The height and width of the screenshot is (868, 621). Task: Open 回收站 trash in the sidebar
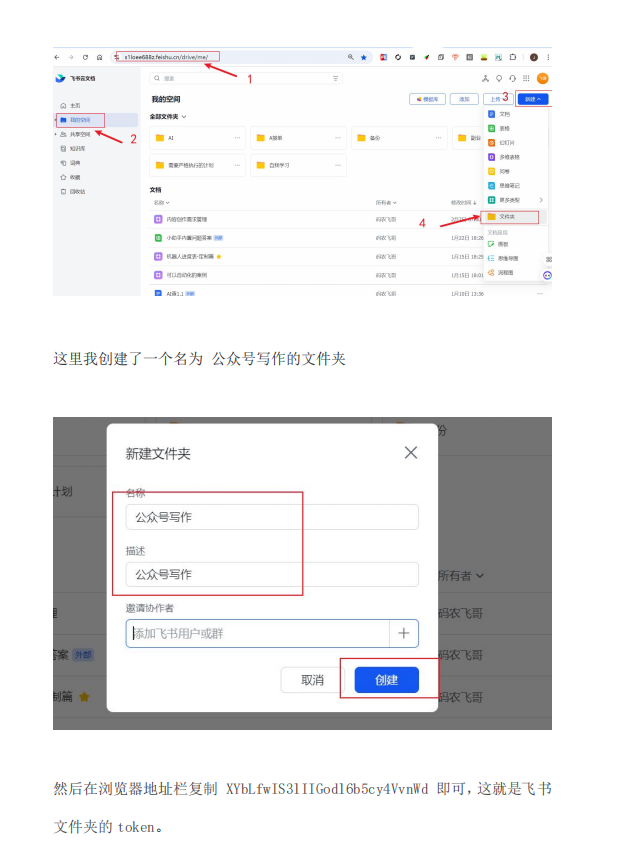73,192
